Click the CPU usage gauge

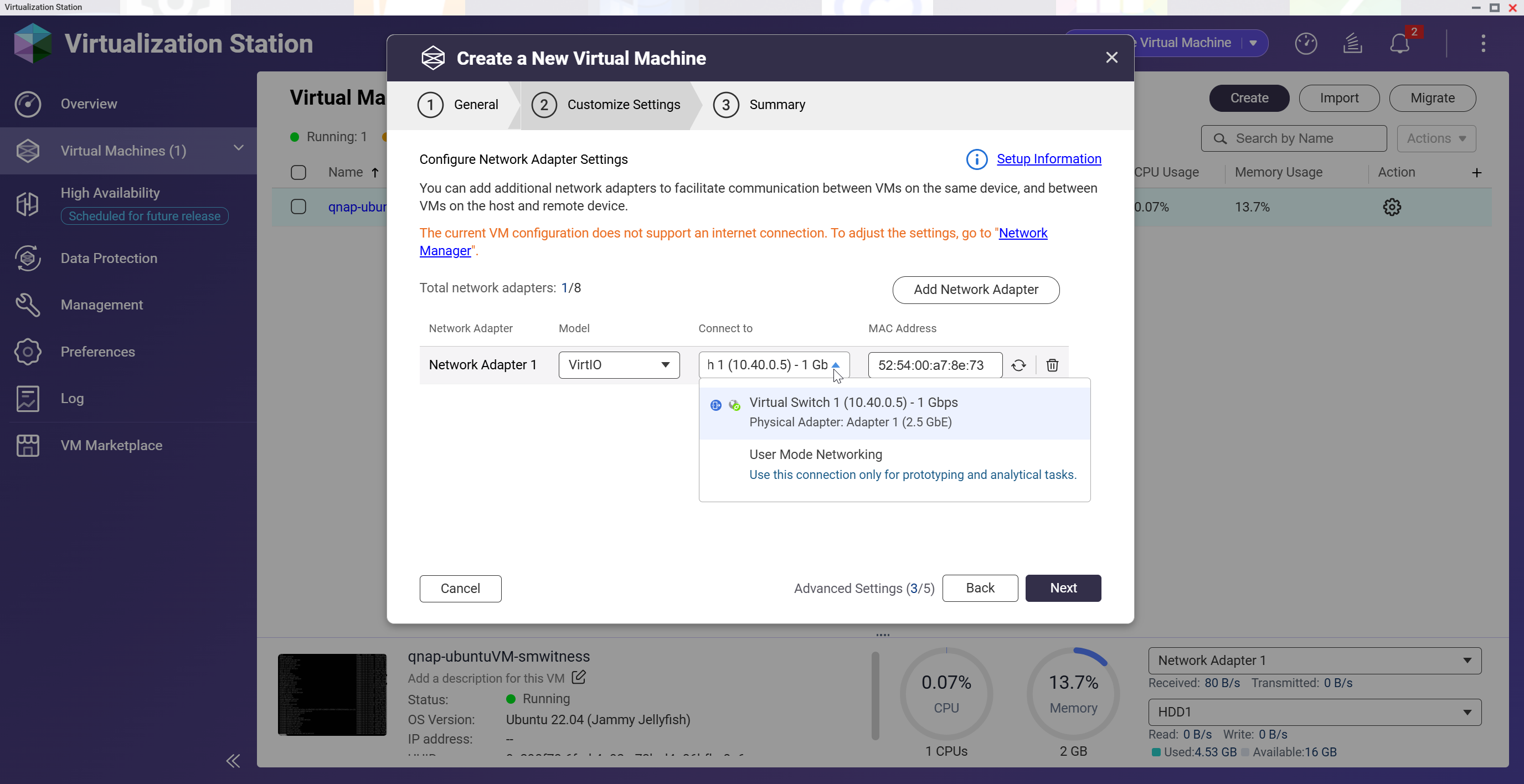[945, 693]
